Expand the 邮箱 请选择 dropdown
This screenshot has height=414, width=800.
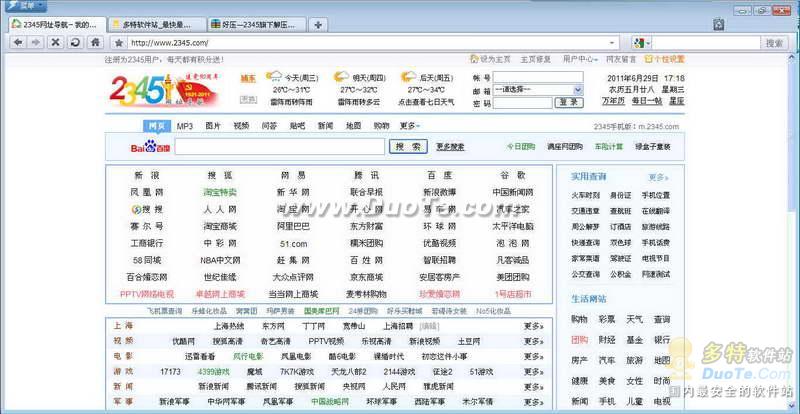pyautogui.click(x=538, y=90)
